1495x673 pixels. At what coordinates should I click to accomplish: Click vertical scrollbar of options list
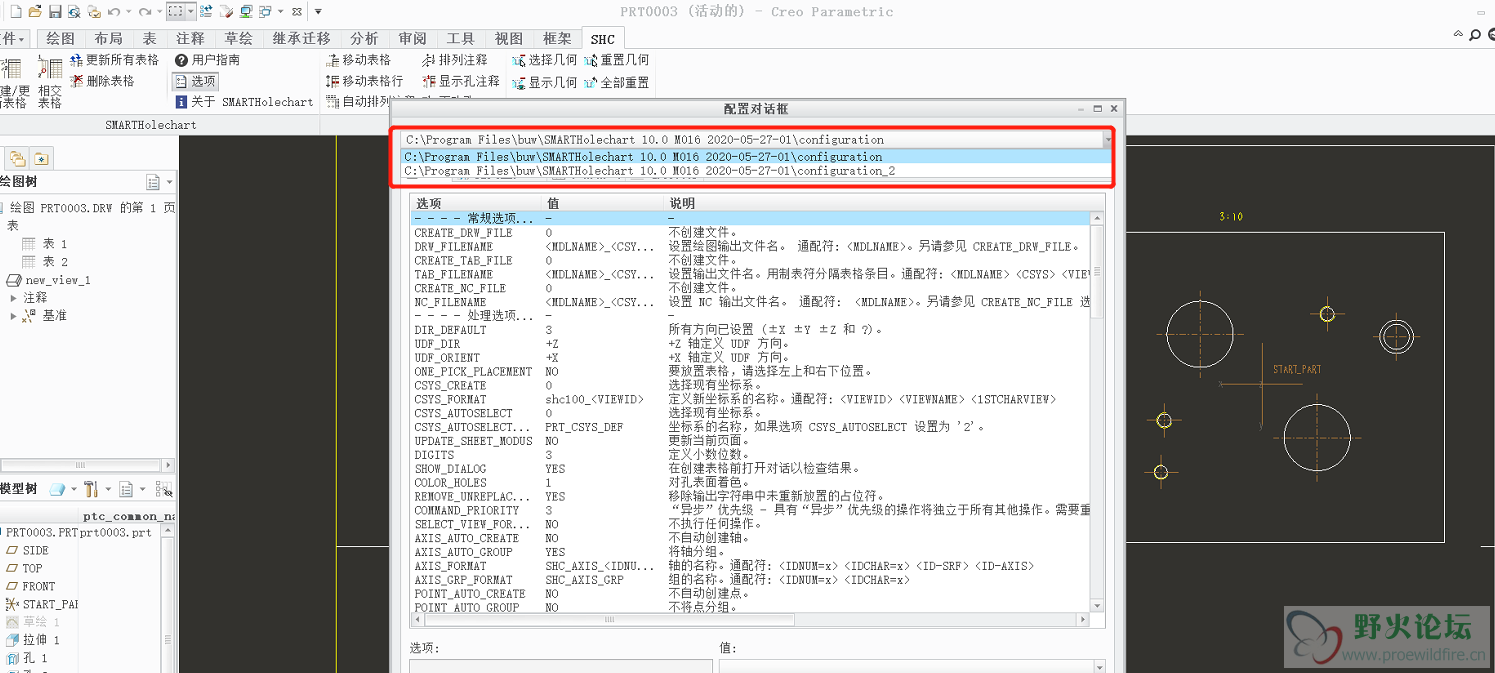[1097, 410]
